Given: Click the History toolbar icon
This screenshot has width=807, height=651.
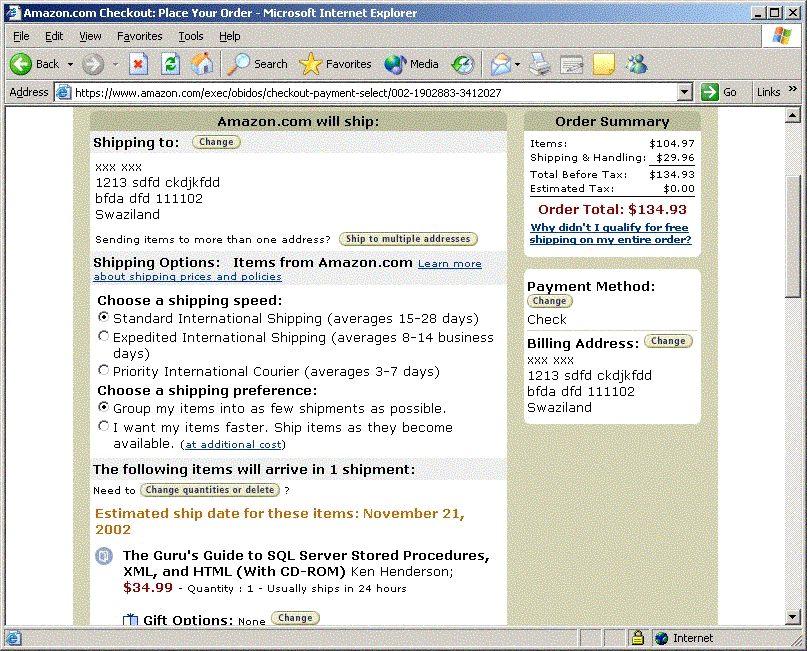Looking at the screenshot, I should (x=462, y=64).
